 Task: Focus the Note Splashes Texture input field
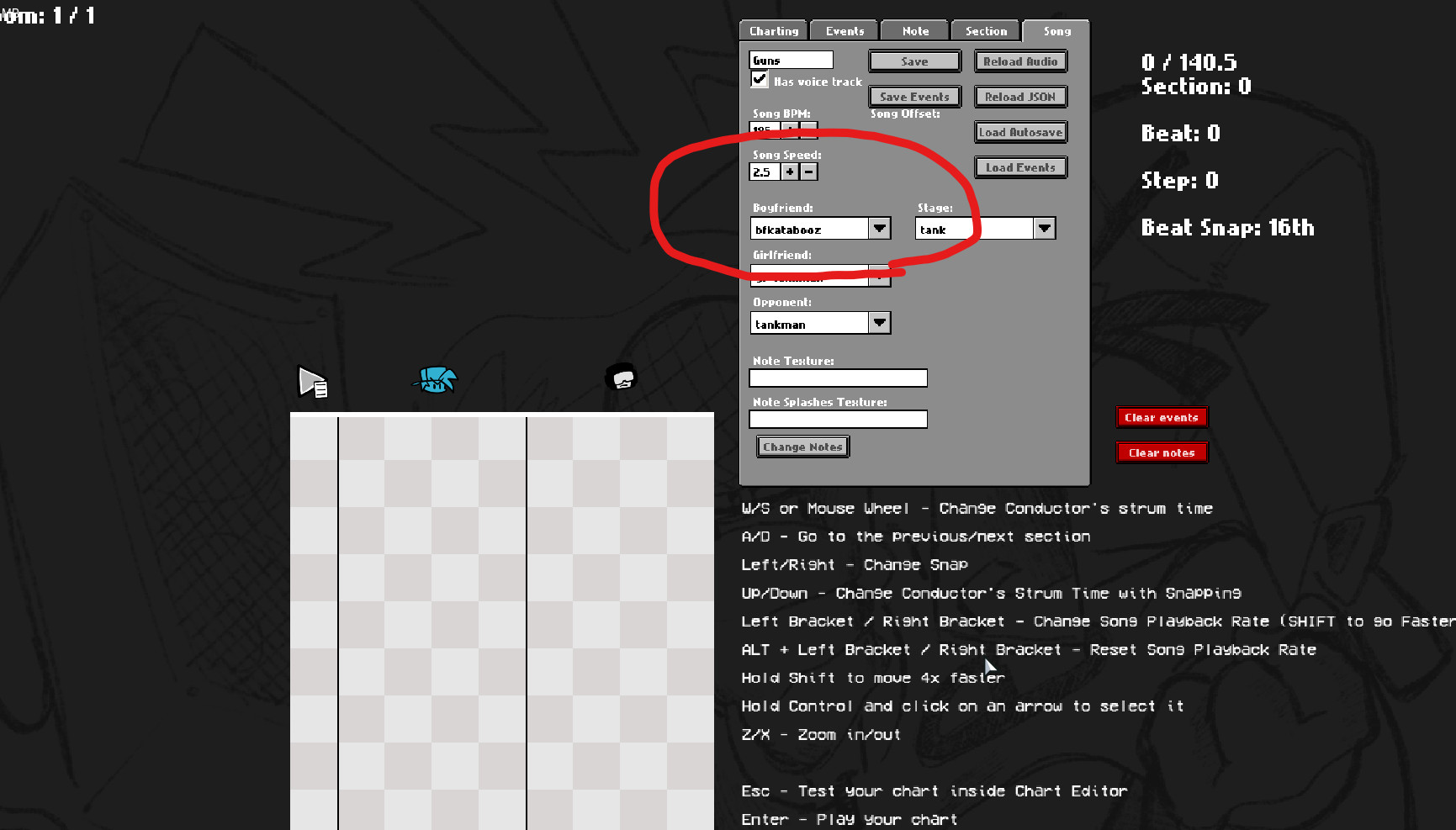pos(838,419)
